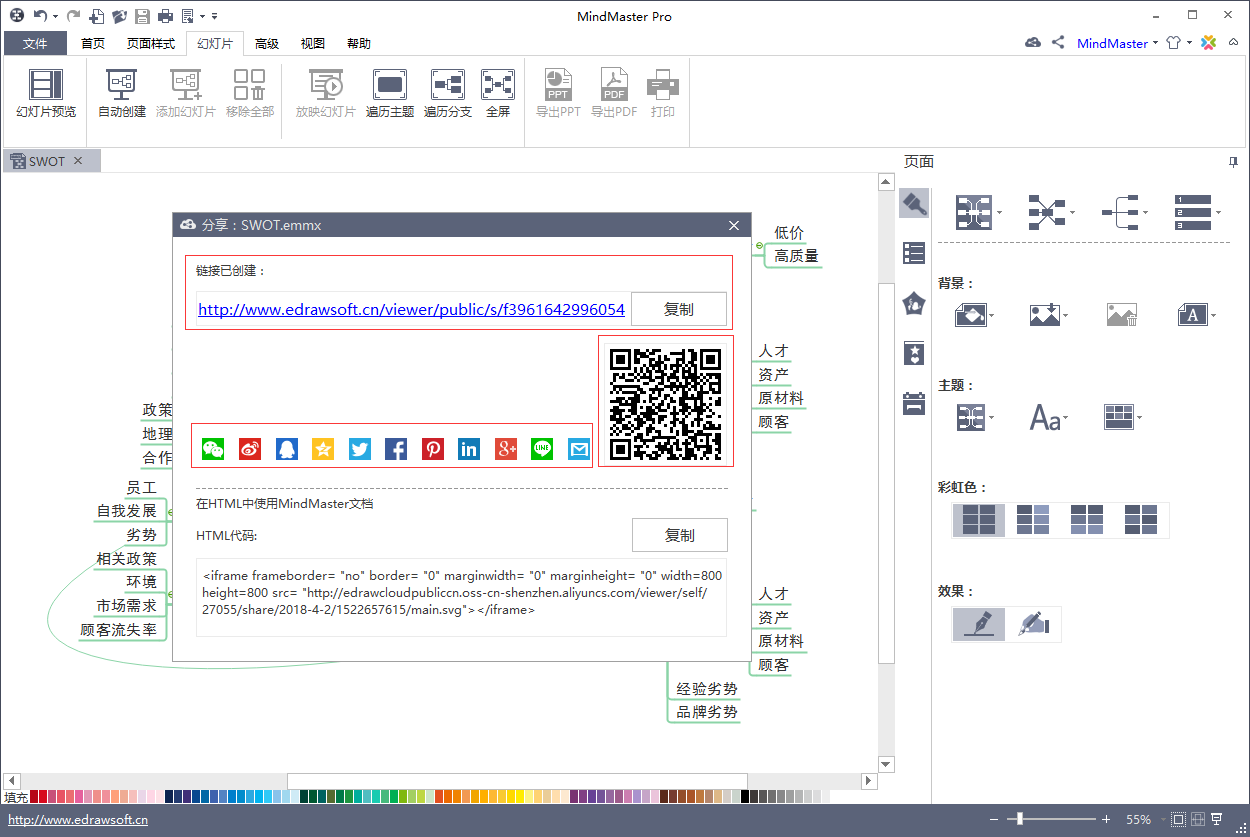1250x837 pixels.
Task: Share the link on LinkedIn
Action: (469, 449)
